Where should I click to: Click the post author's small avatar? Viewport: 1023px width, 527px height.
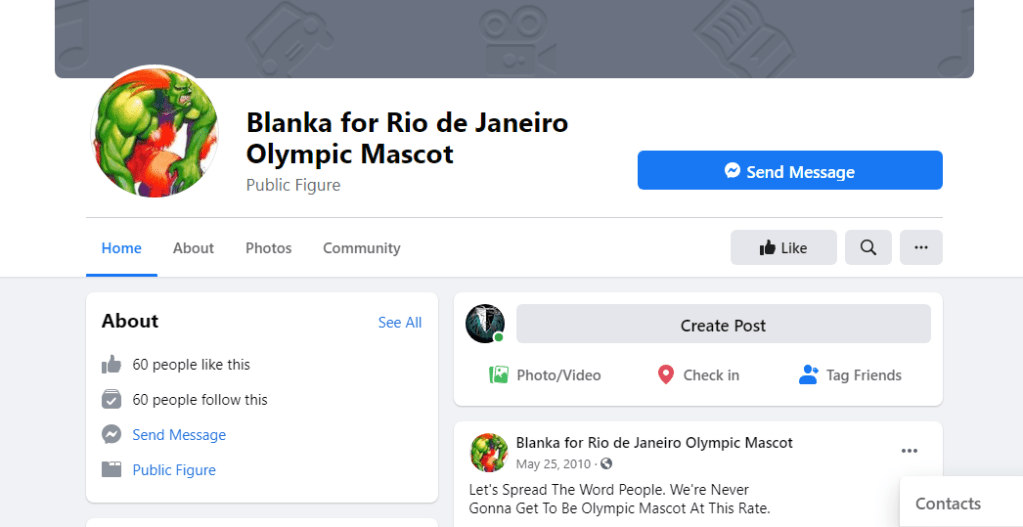pos(489,452)
